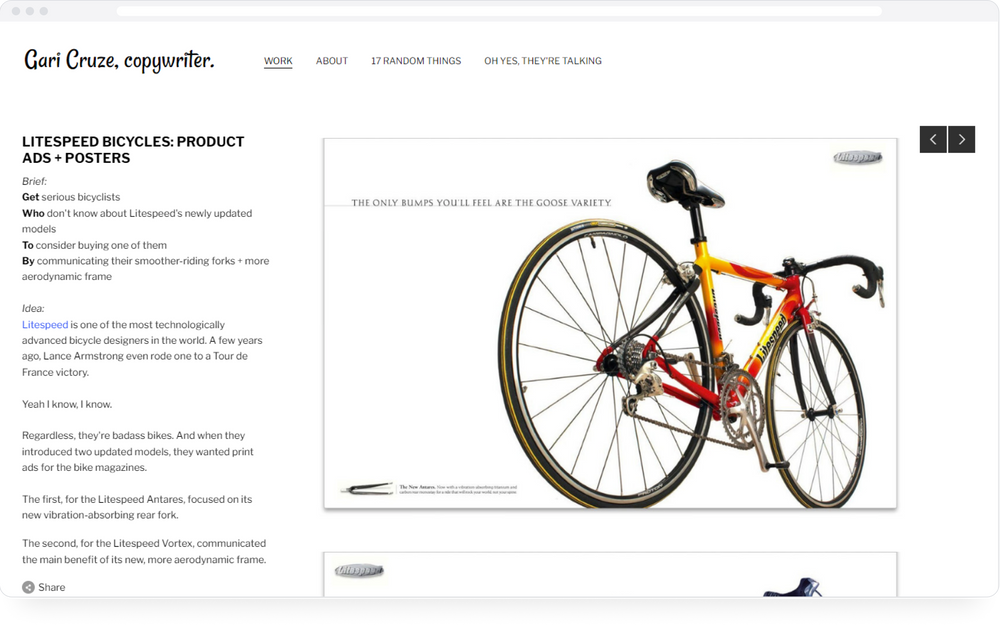Image resolution: width=1000 pixels, height=632 pixels.
Task: Open the Work menu item
Action: [278, 61]
